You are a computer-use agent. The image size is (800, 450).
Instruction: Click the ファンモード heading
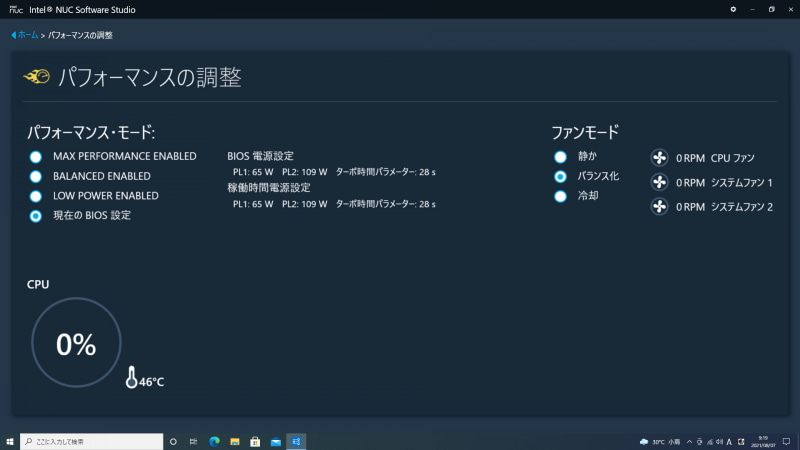tap(585, 133)
